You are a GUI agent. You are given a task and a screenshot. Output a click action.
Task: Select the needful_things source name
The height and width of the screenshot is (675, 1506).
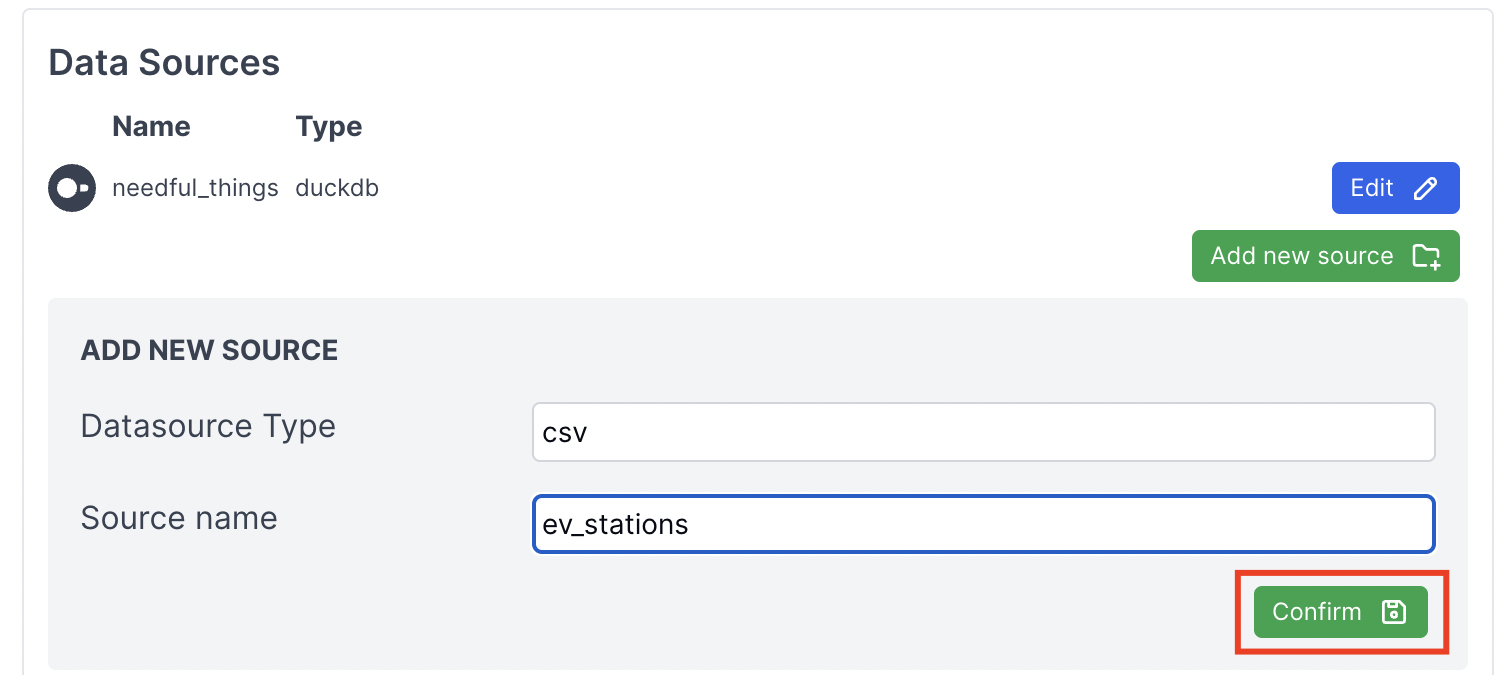pos(195,188)
